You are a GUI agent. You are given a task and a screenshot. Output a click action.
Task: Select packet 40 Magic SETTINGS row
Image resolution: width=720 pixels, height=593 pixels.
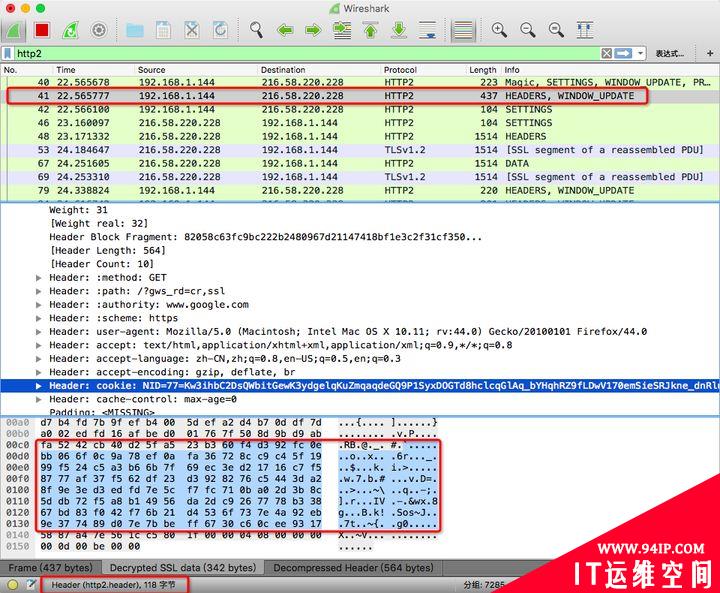pos(360,82)
